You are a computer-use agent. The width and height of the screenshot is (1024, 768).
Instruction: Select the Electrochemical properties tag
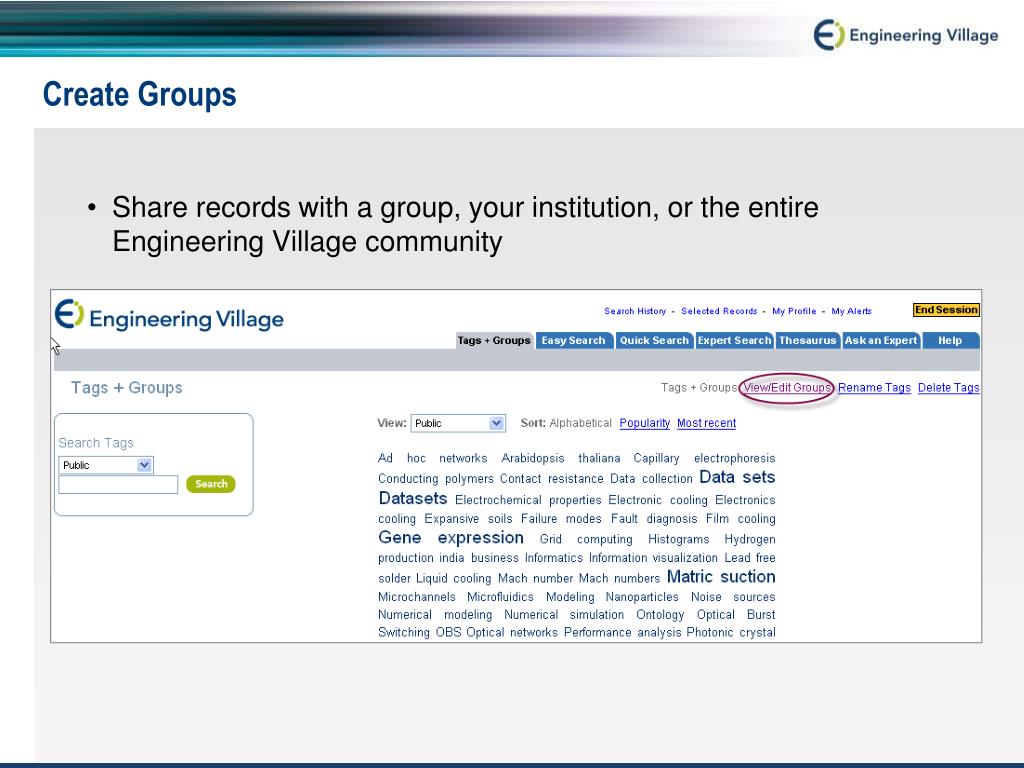pyautogui.click(x=528, y=500)
